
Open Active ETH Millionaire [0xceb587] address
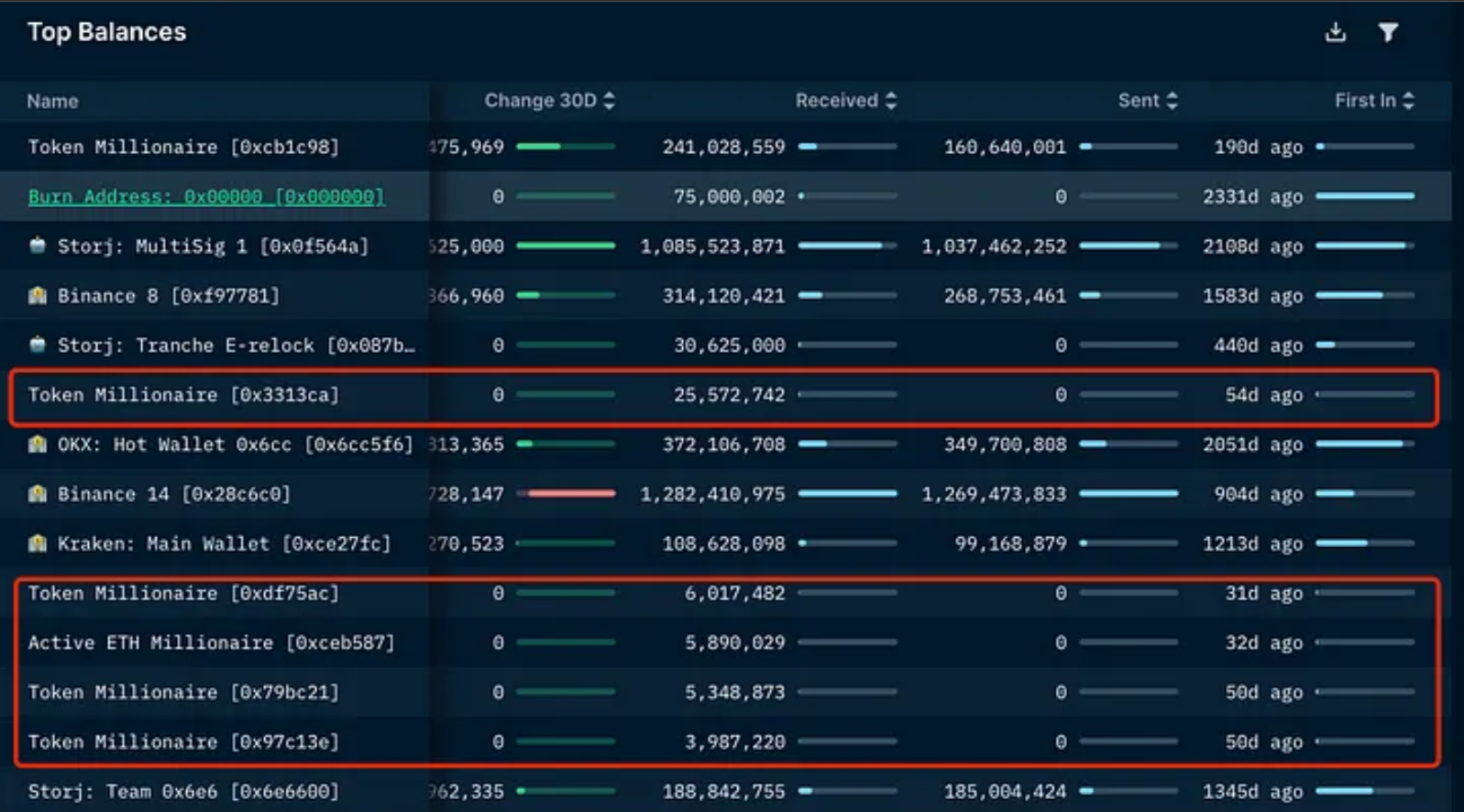pyautogui.click(x=211, y=643)
